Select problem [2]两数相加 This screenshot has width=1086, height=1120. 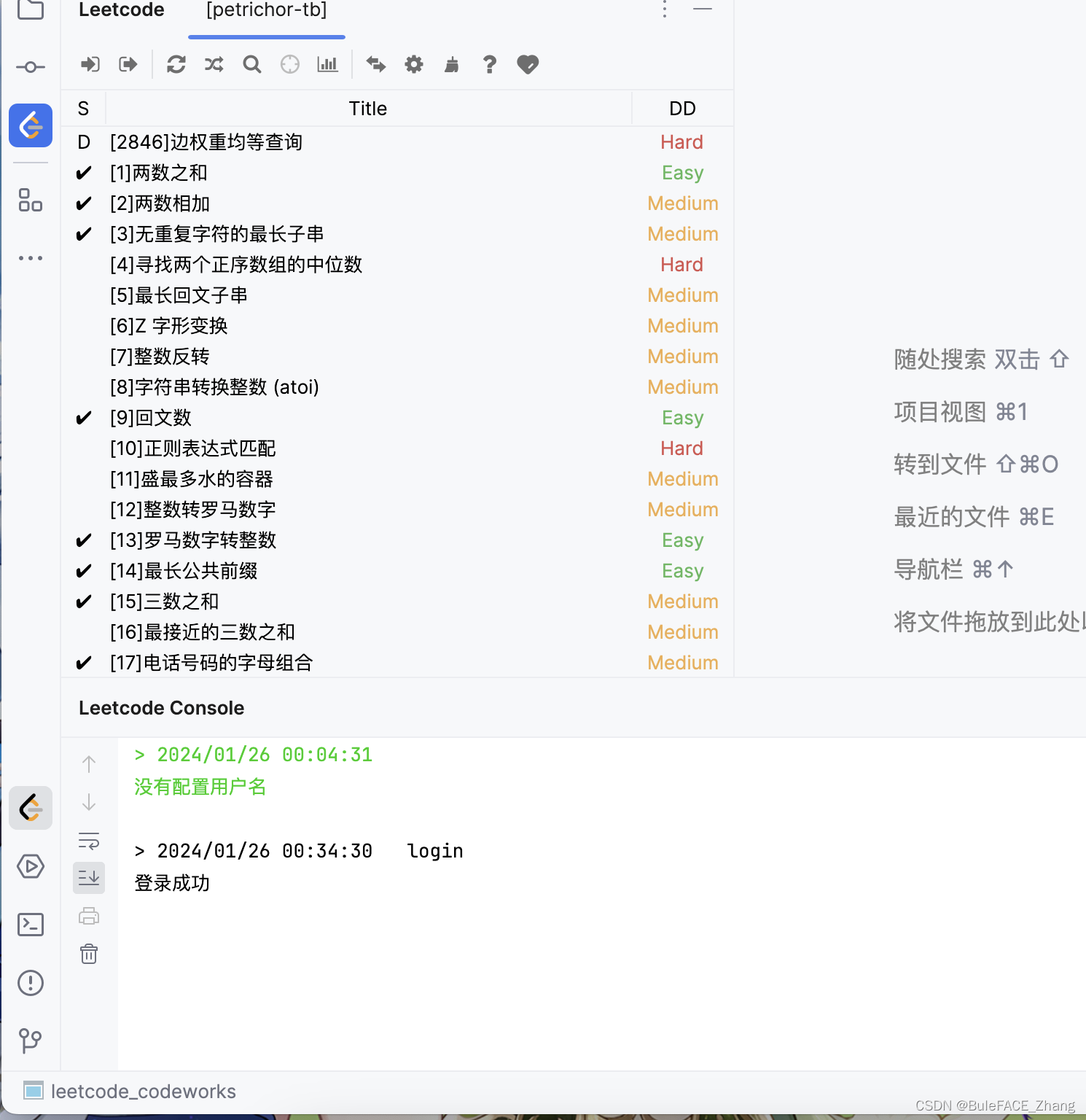tap(397, 203)
